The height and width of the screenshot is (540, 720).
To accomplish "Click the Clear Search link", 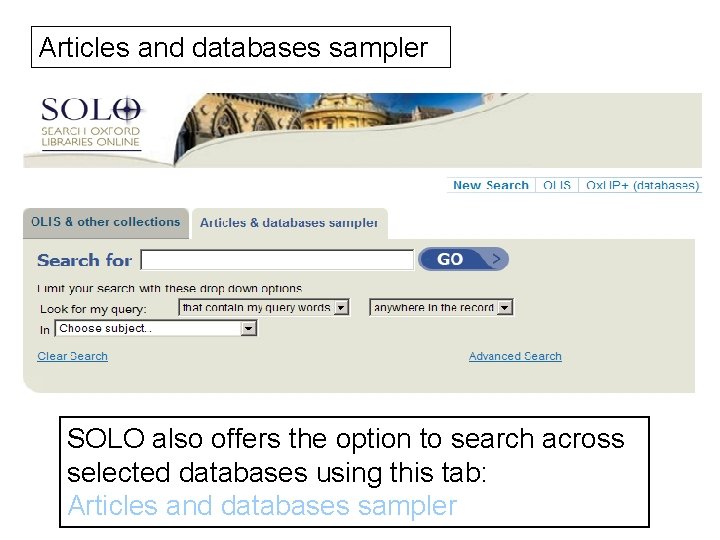I will tap(72, 356).
